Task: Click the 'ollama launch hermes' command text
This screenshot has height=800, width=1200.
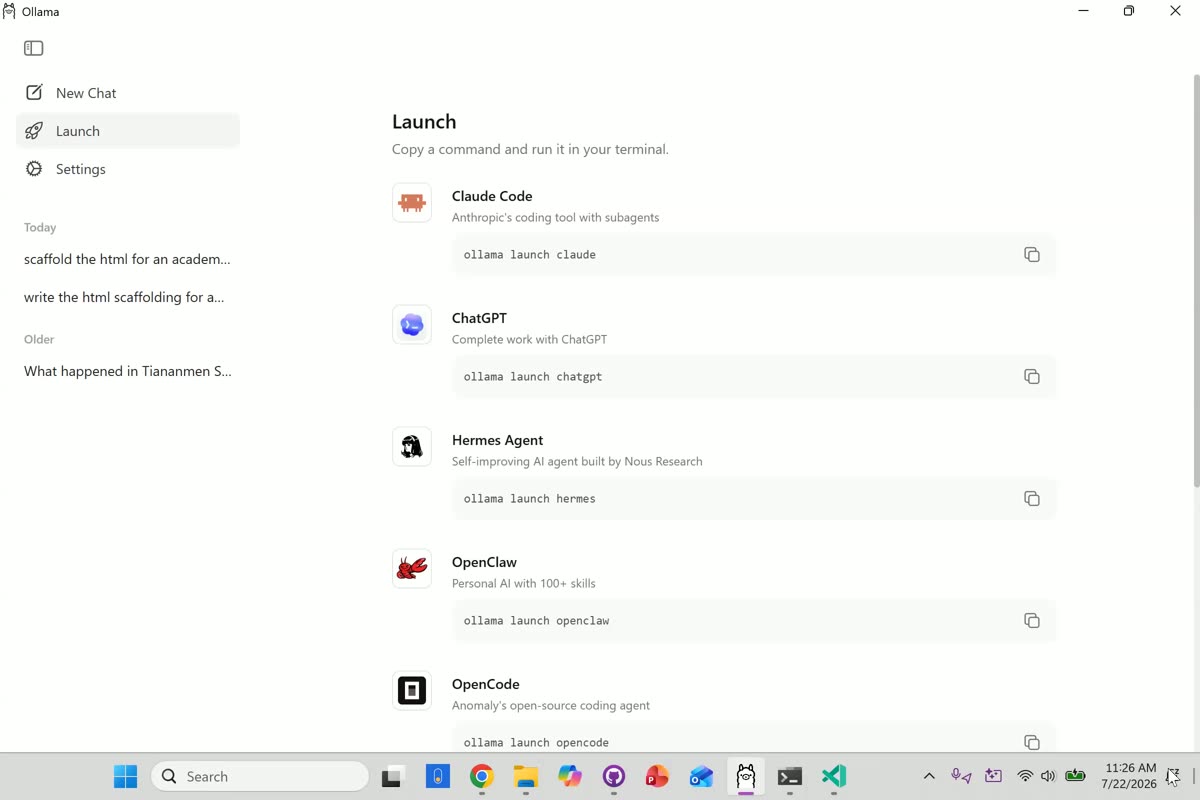Action: [530, 499]
